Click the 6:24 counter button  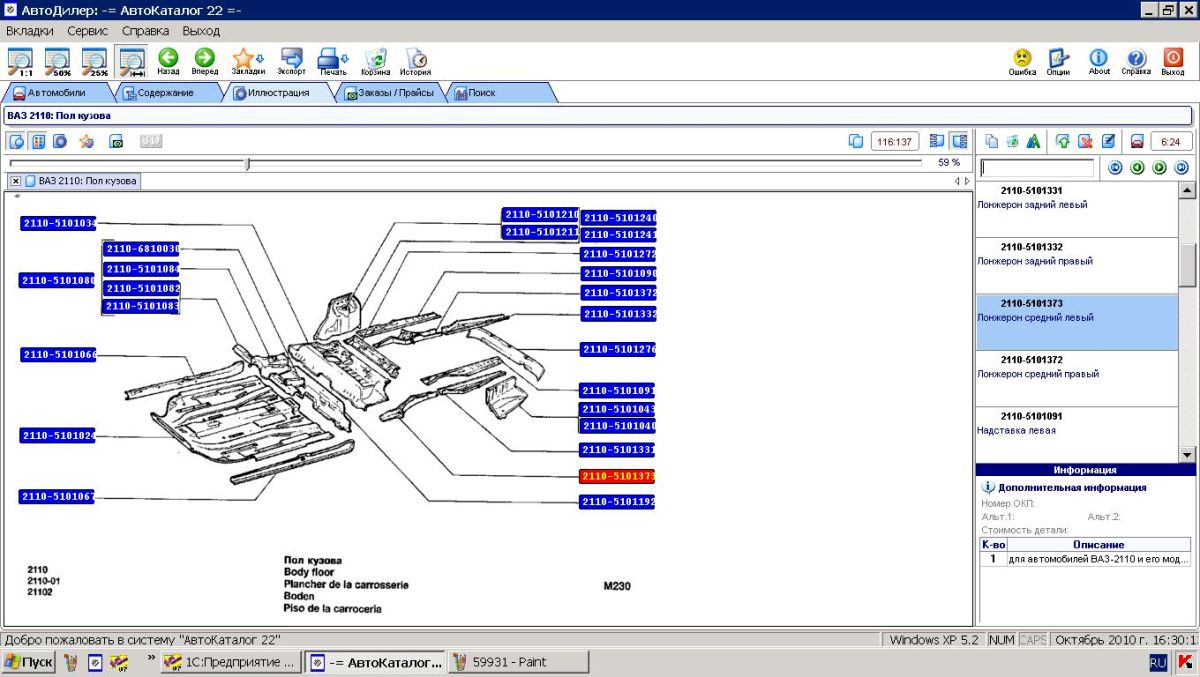coord(1171,141)
